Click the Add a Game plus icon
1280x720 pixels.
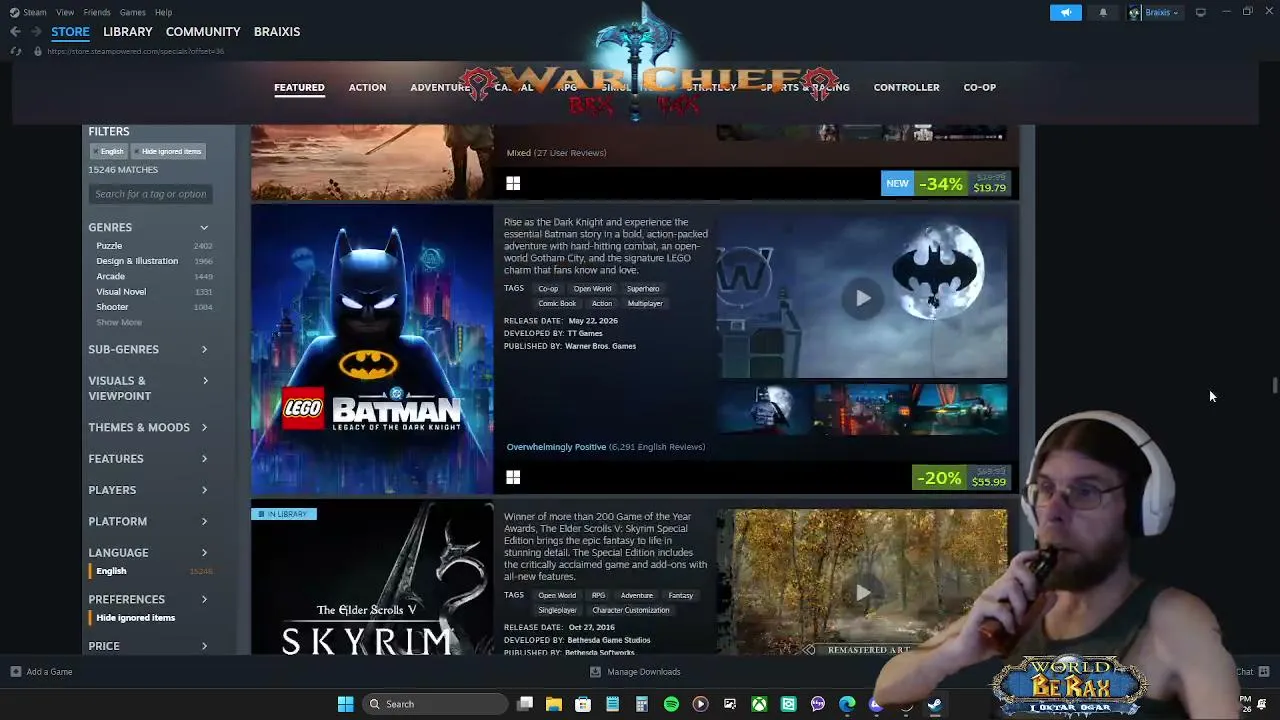16,672
